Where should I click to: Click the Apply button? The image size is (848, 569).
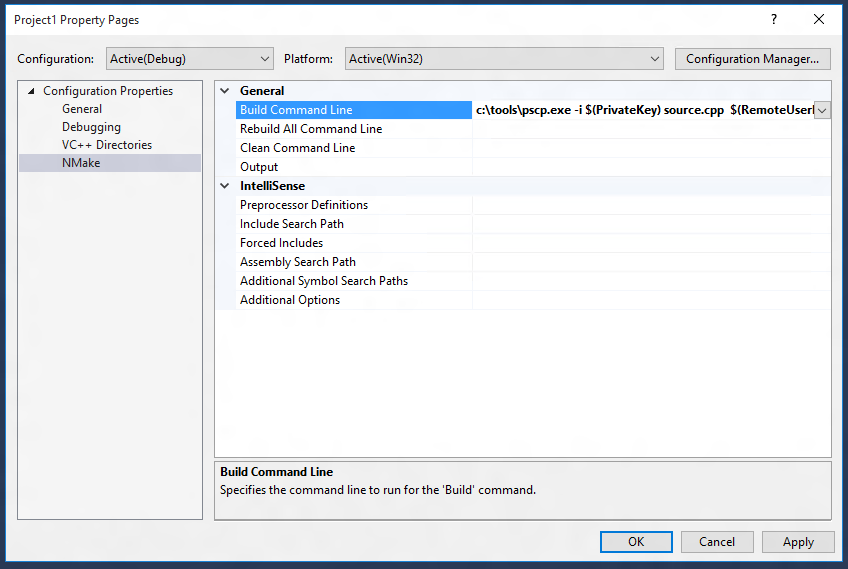pyautogui.click(x=797, y=542)
